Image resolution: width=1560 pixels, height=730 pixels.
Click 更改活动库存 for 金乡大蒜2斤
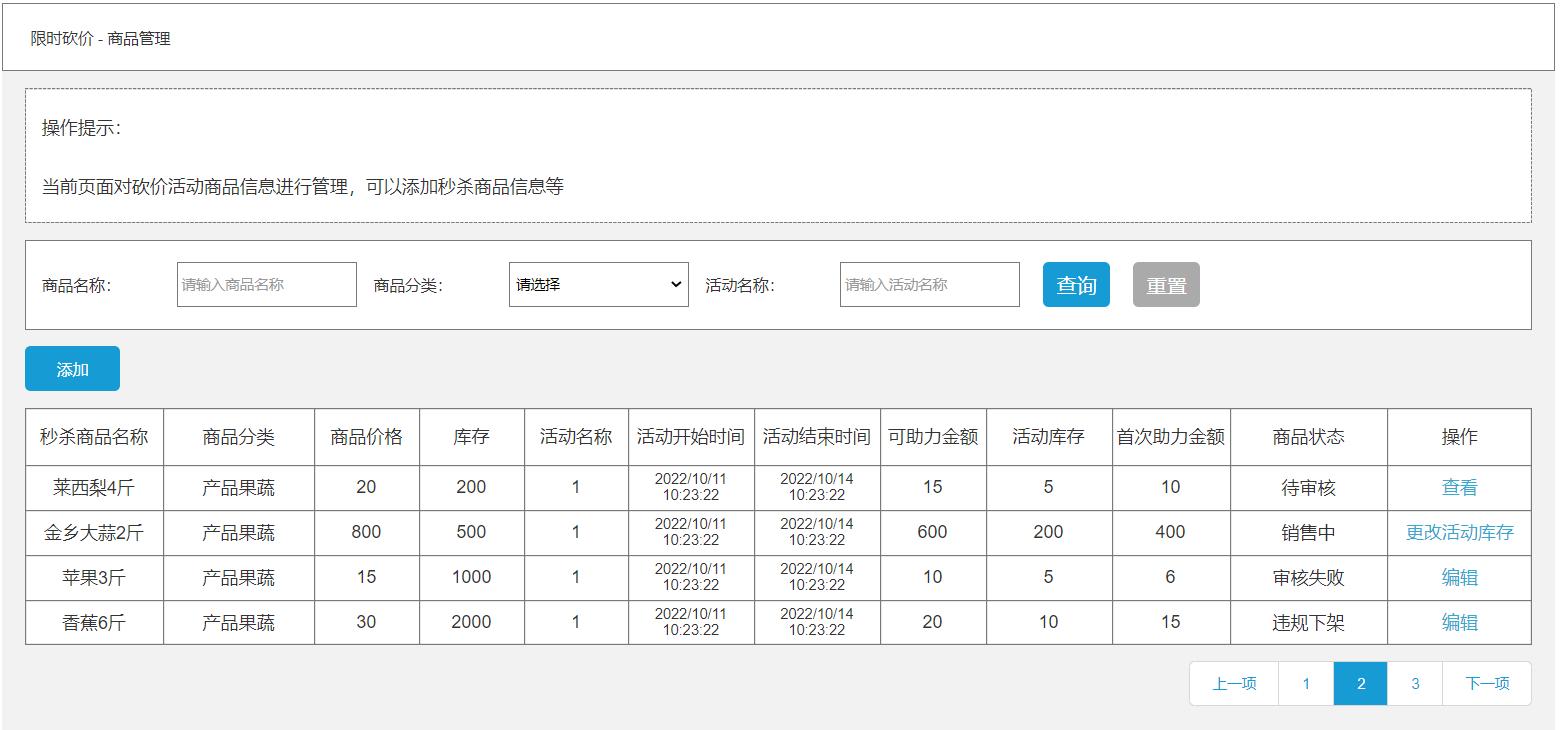pyautogui.click(x=1459, y=532)
